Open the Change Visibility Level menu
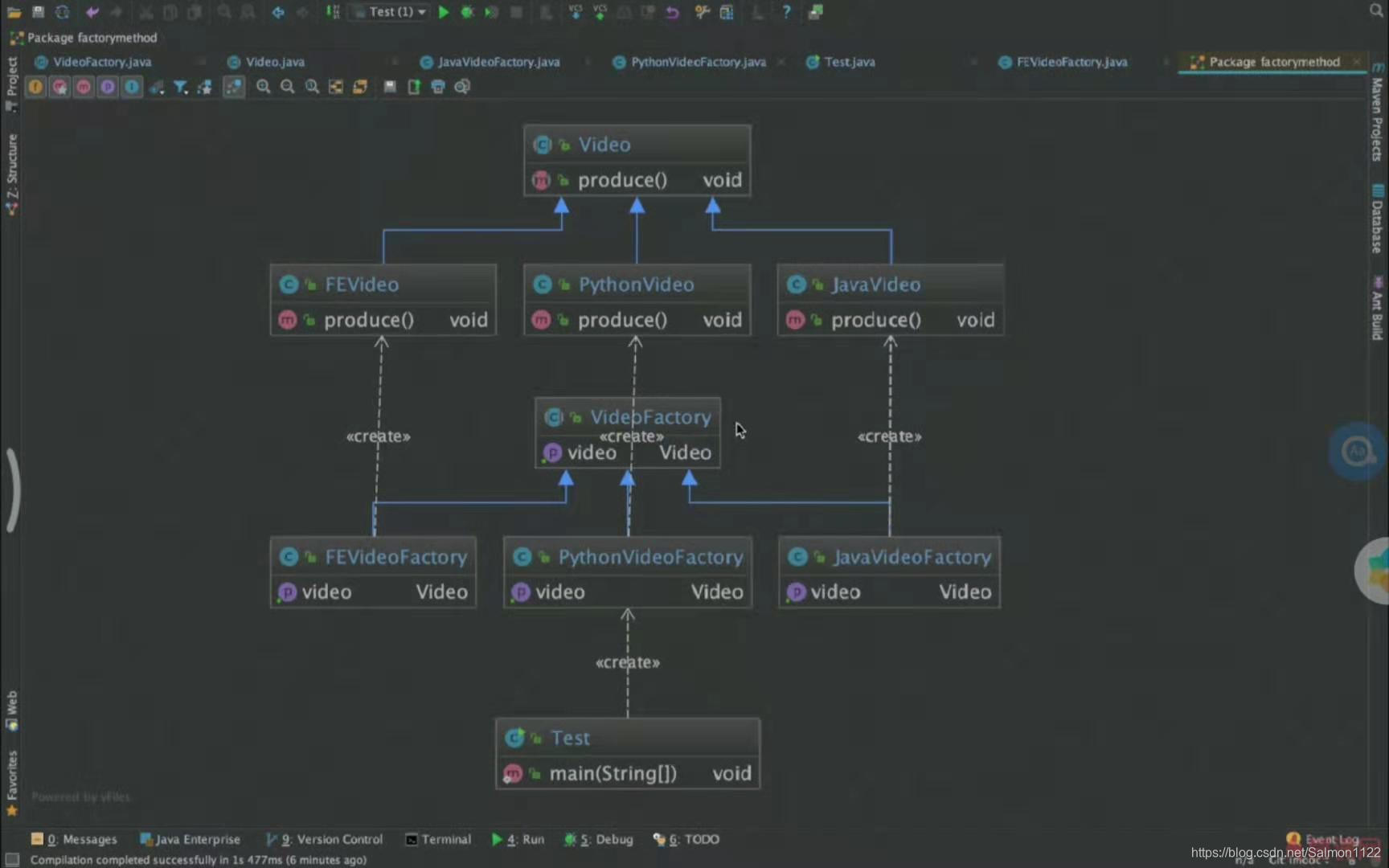This screenshot has width=1389, height=868. coord(157,87)
